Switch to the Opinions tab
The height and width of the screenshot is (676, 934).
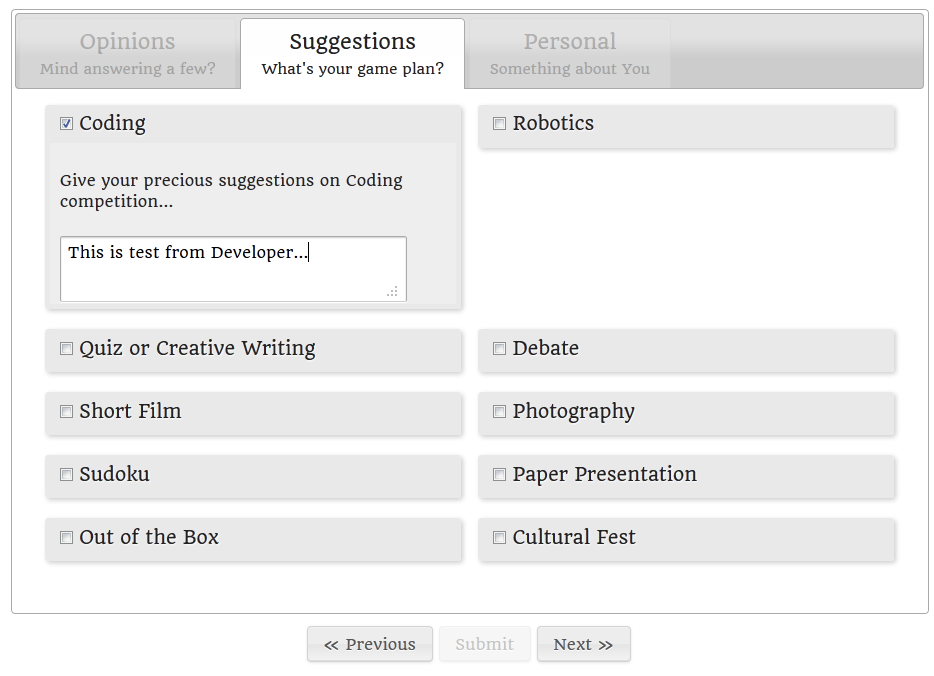(127, 54)
